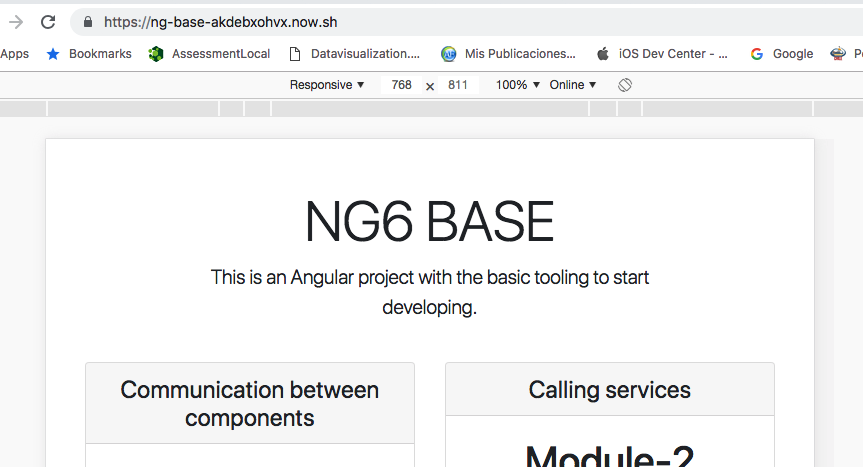Open the iOS Dev Center bookmark

tap(673, 54)
